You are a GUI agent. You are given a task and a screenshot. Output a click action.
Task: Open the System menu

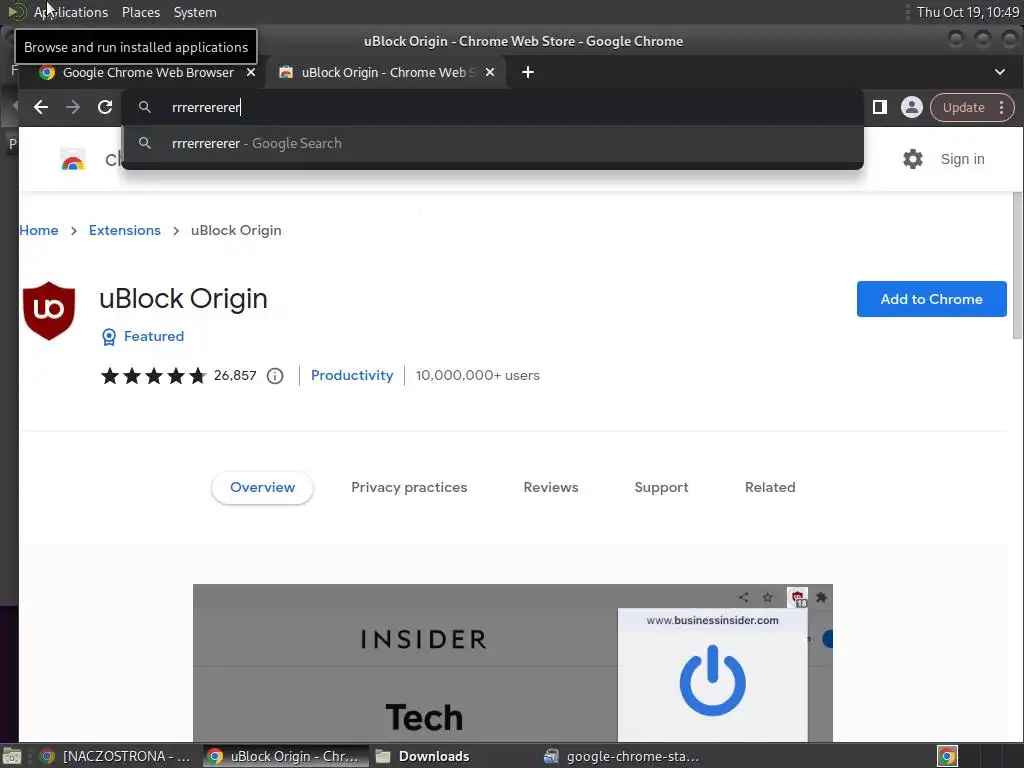pyautogui.click(x=195, y=12)
